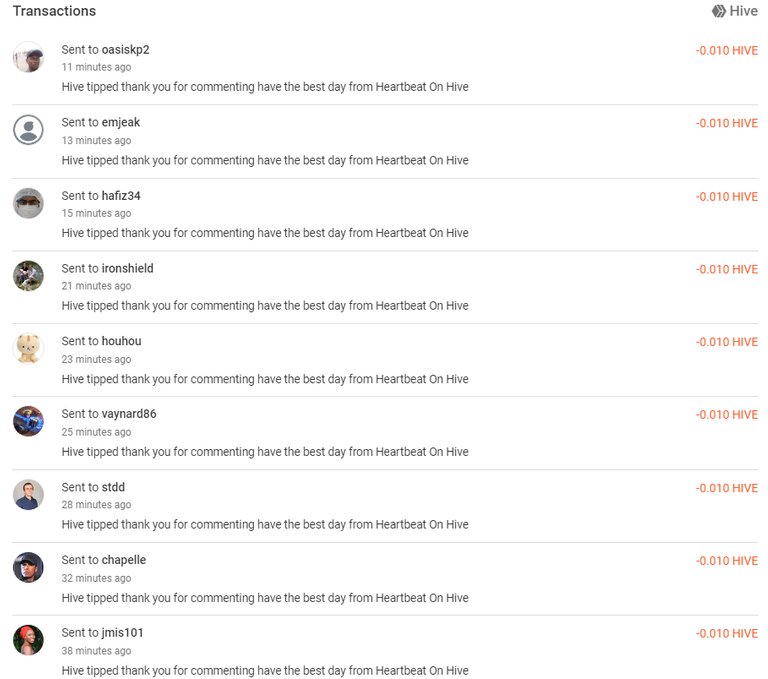Click the tip memo under chapelle transfer
Viewport: 768px width, 679px height.
265,598
